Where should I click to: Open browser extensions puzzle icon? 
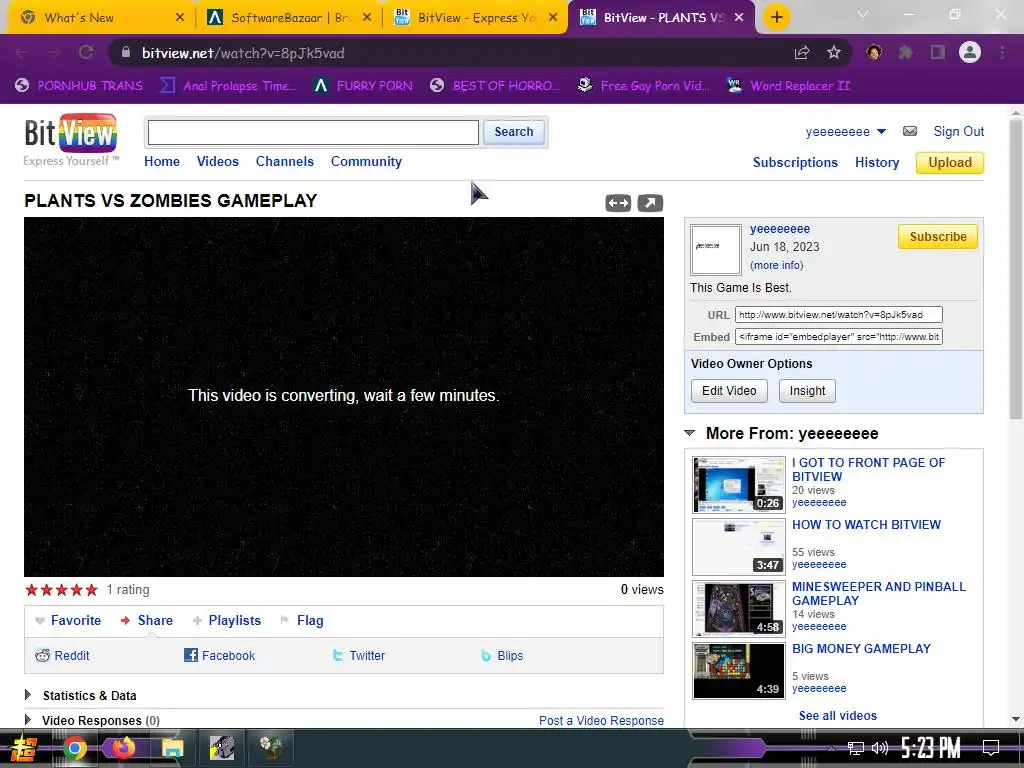click(x=906, y=52)
